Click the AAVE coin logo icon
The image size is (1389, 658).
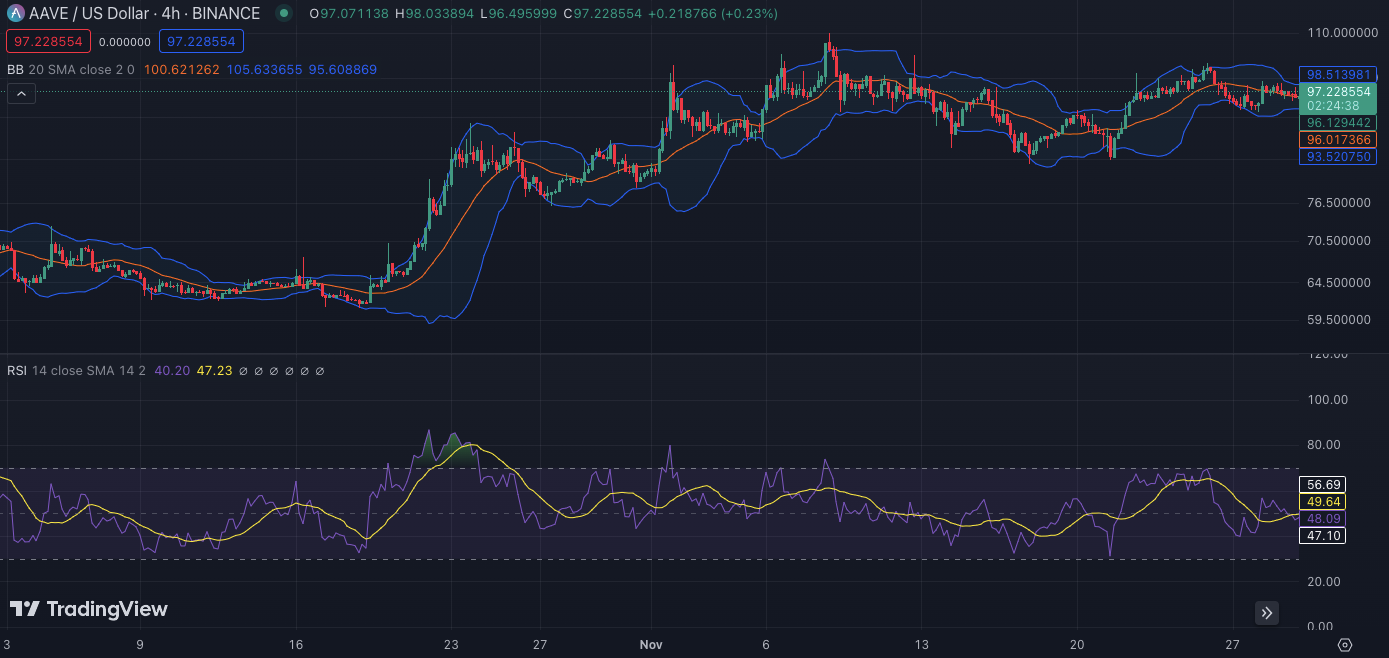15,13
